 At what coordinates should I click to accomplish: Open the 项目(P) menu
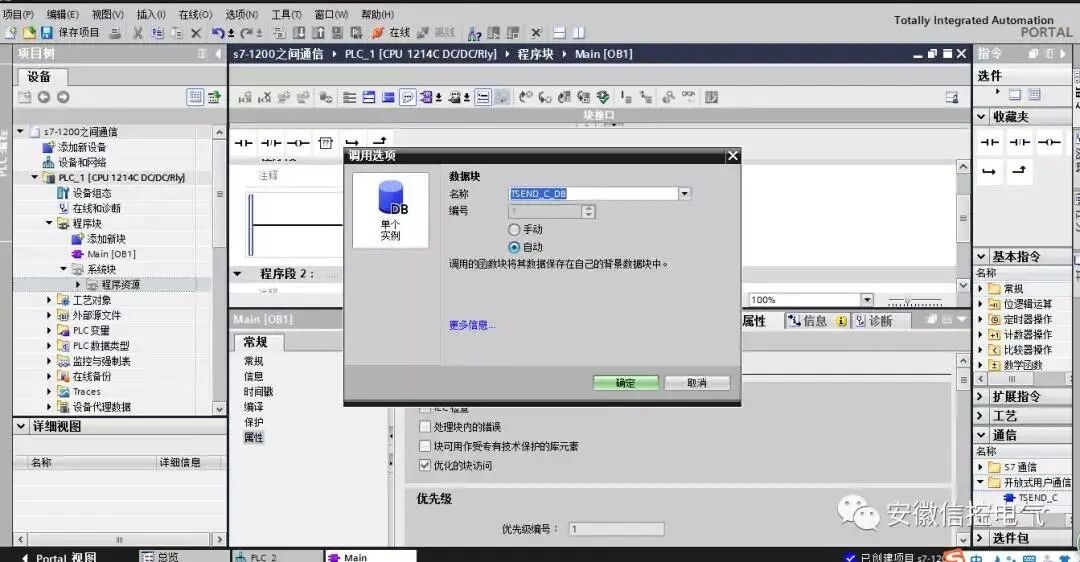[18, 14]
